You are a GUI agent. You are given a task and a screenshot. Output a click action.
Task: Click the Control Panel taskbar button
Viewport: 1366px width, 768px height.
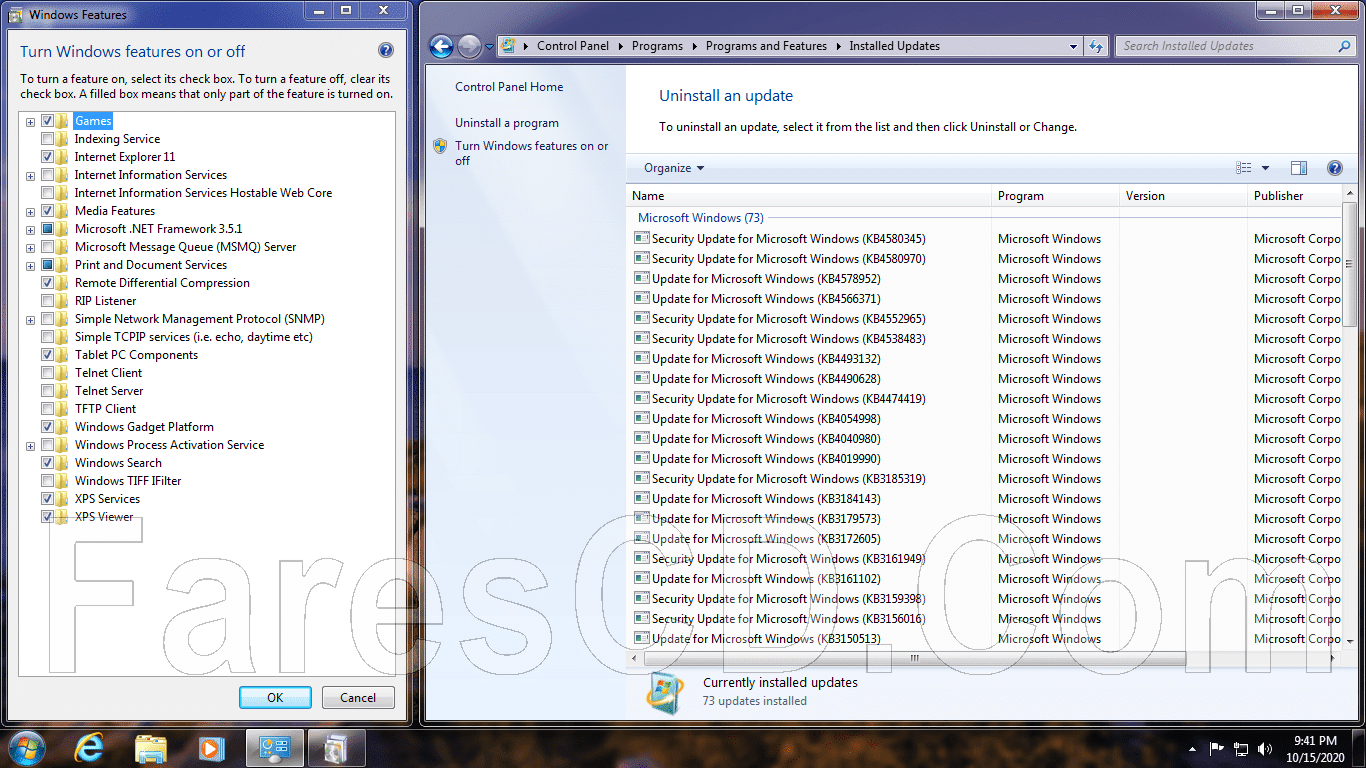pos(275,748)
